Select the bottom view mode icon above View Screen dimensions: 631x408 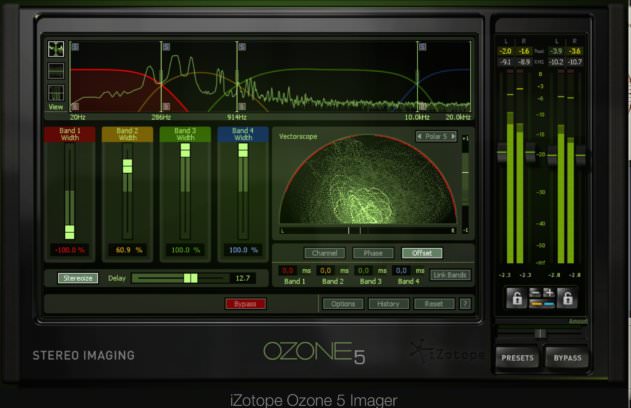point(56,93)
